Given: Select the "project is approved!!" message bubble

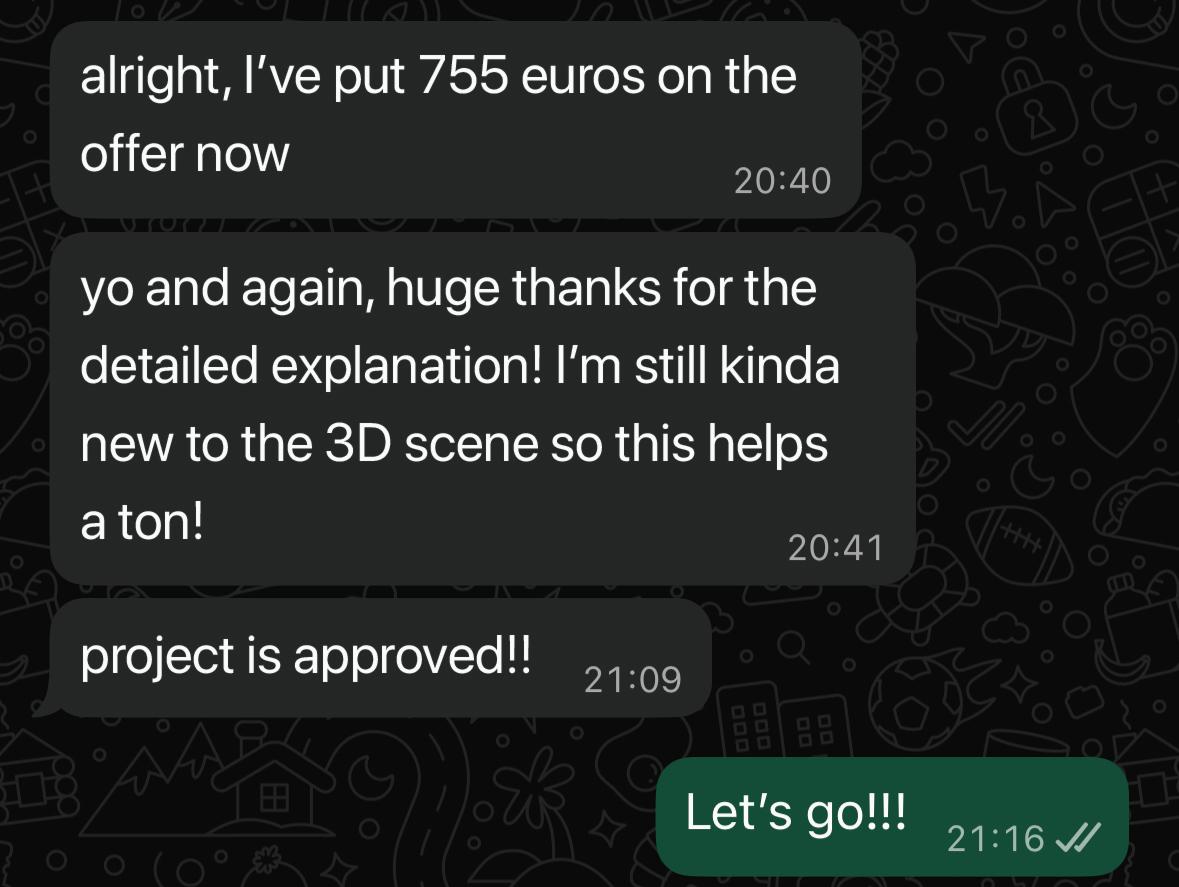Looking at the screenshot, I should [x=376, y=658].
